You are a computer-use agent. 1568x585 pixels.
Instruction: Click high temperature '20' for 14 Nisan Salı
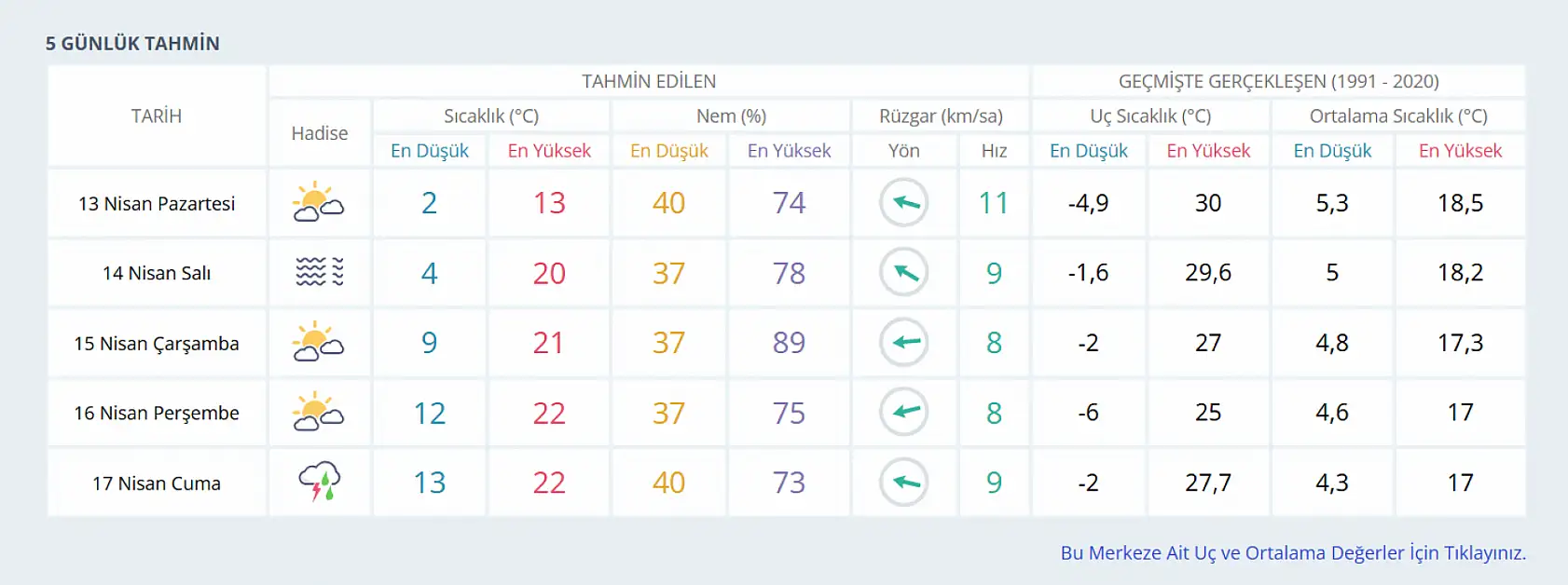(x=549, y=272)
